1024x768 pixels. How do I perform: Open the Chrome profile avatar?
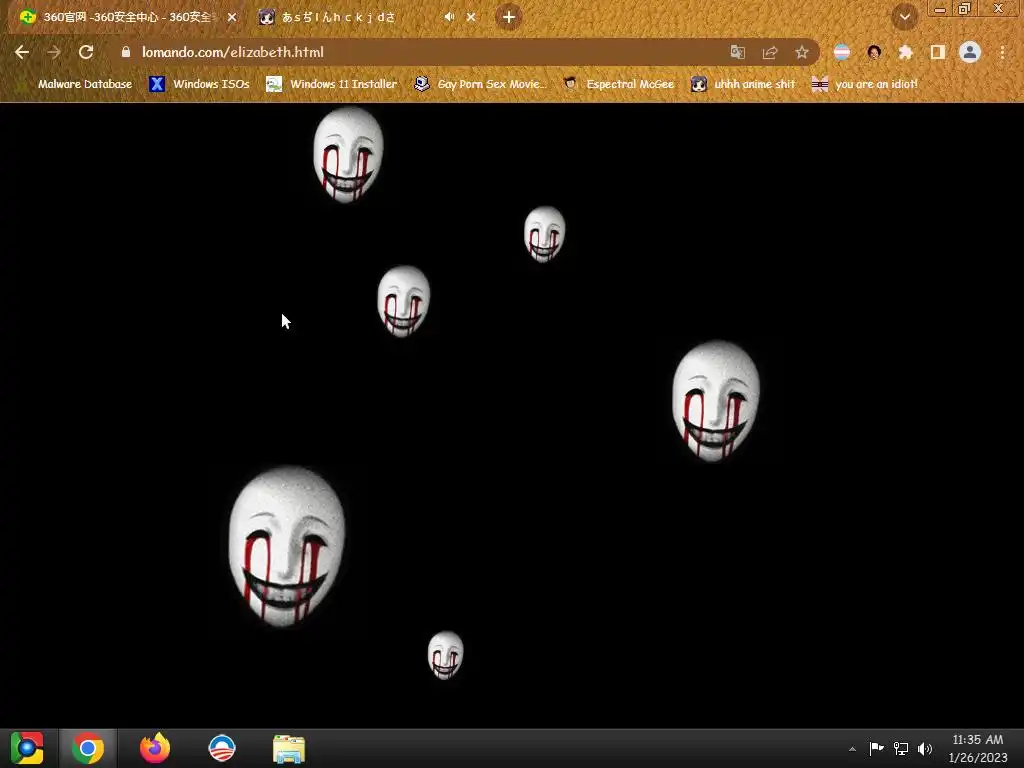click(x=970, y=52)
